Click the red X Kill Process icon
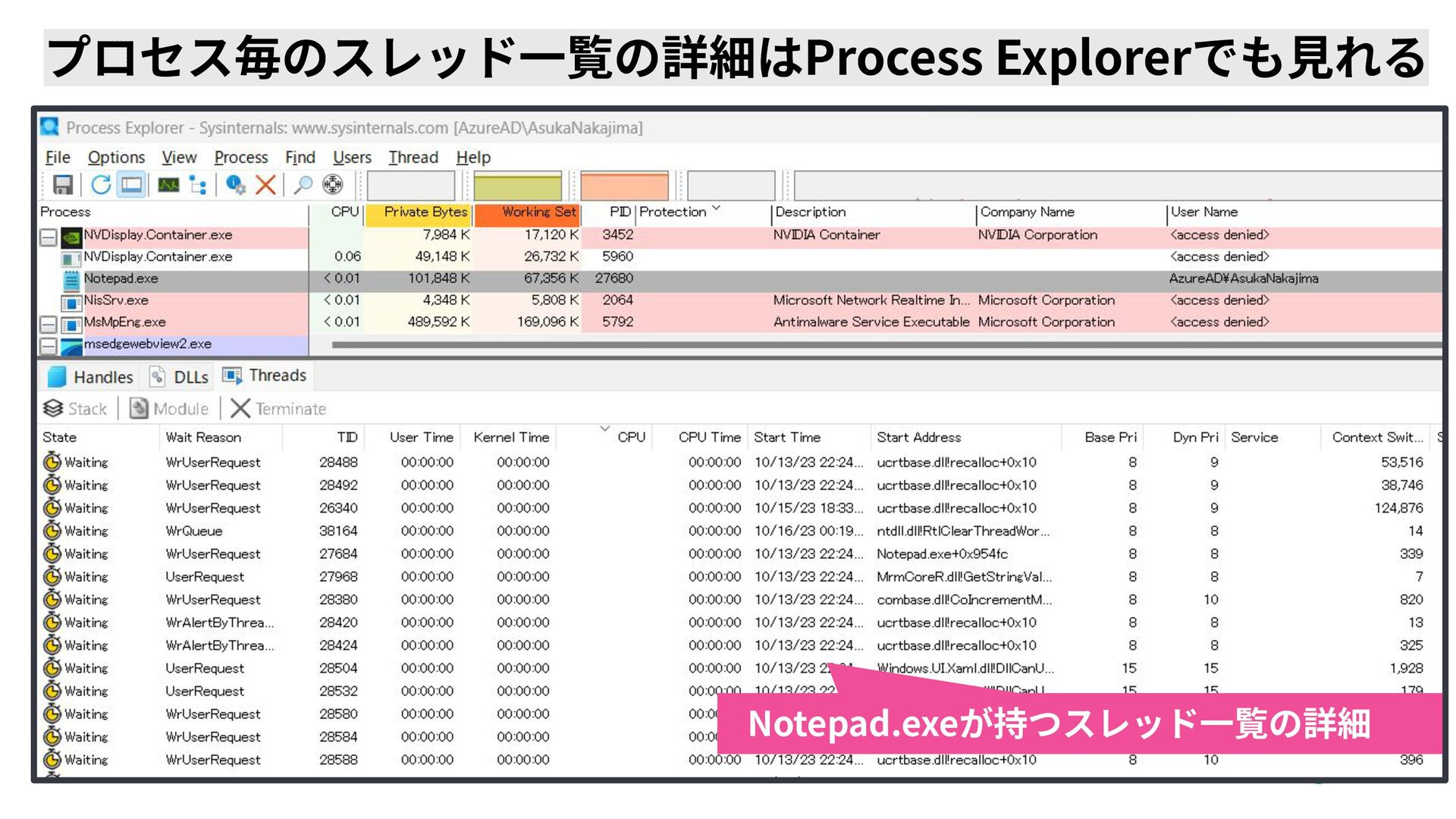 click(265, 185)
